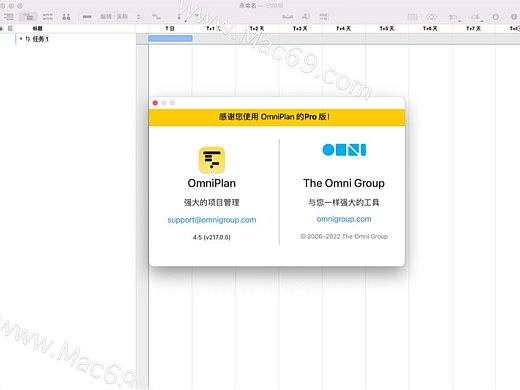520x390 pixels.
Task: Click the connect tasks chain icon in toolbar
Action: pyautogui.click(x=288, y=17)
